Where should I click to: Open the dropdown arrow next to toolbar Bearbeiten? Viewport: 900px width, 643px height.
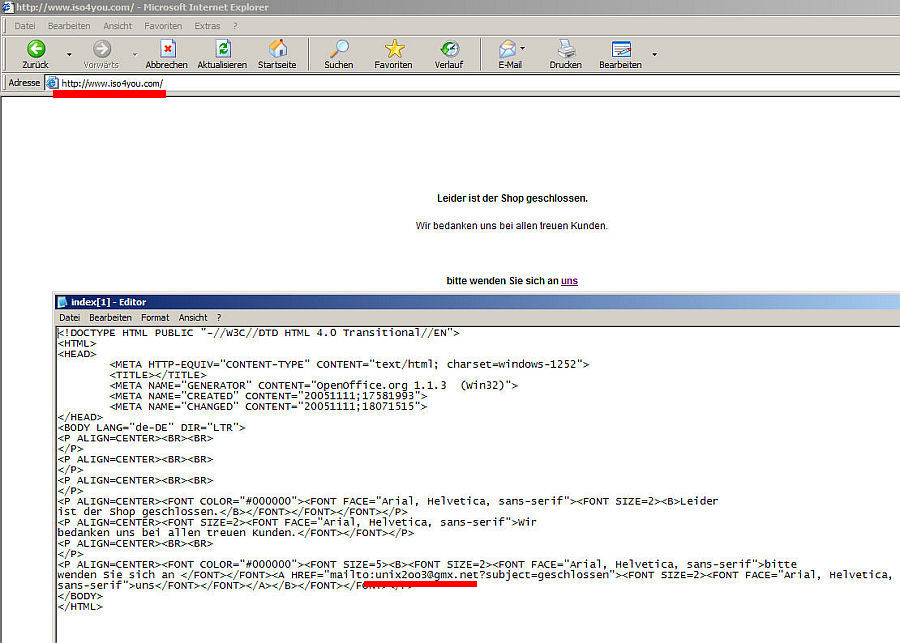pyautogui.click(x=655, y=54)
